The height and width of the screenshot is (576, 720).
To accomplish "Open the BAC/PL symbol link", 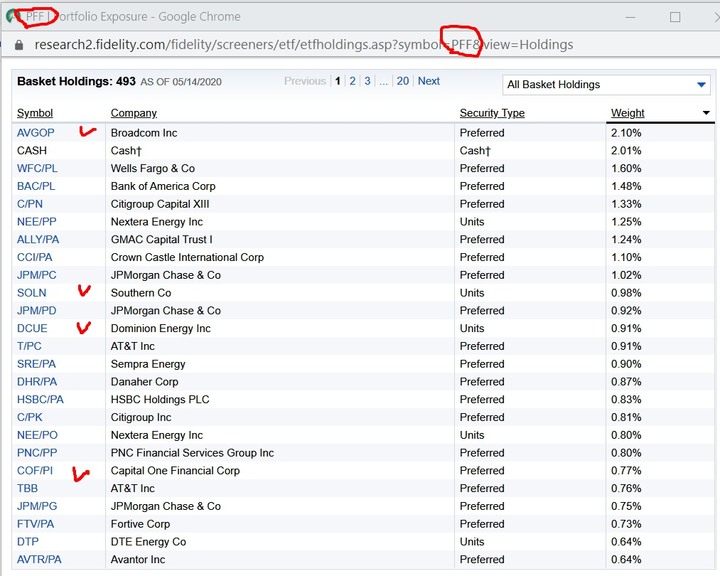I will (36, 186).
